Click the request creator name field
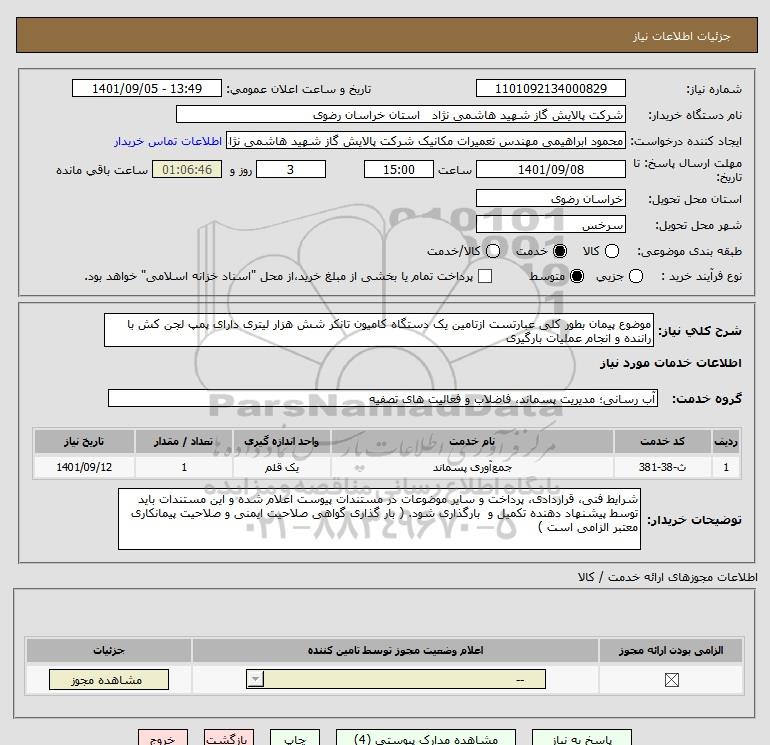This screenshot has width=770, height=745. [x=426, y=141]
